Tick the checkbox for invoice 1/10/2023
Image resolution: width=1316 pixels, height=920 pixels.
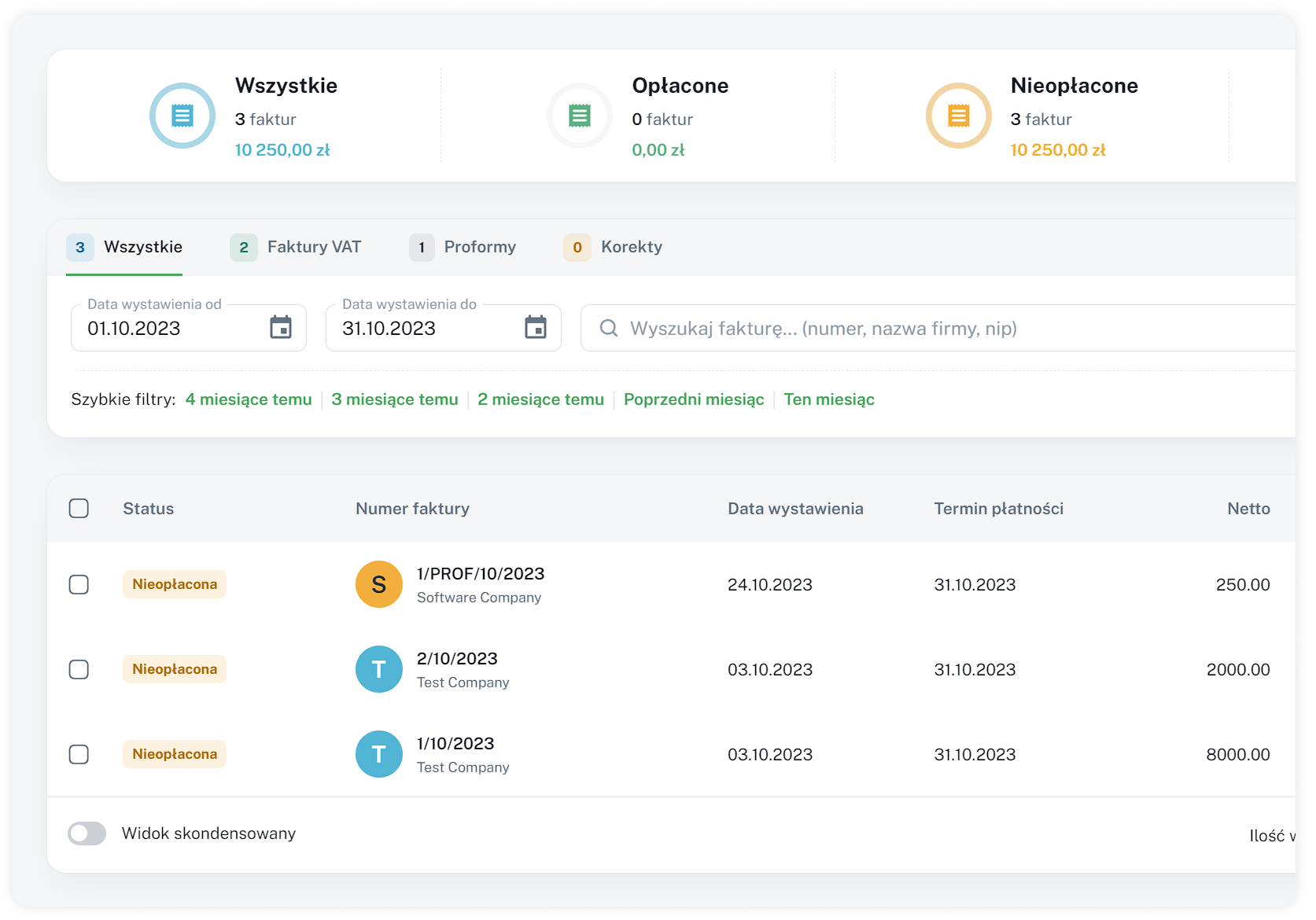tap(79, 754)
